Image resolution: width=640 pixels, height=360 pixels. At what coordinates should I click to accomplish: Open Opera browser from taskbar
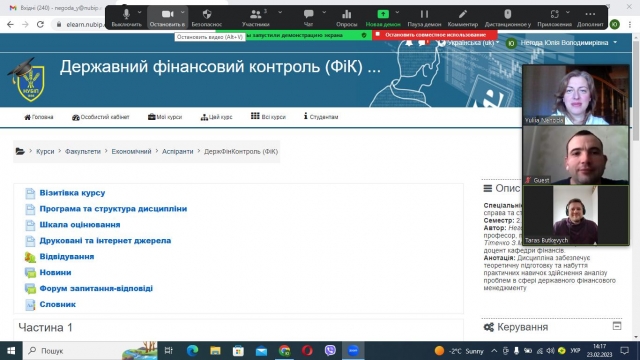(307, 351)
